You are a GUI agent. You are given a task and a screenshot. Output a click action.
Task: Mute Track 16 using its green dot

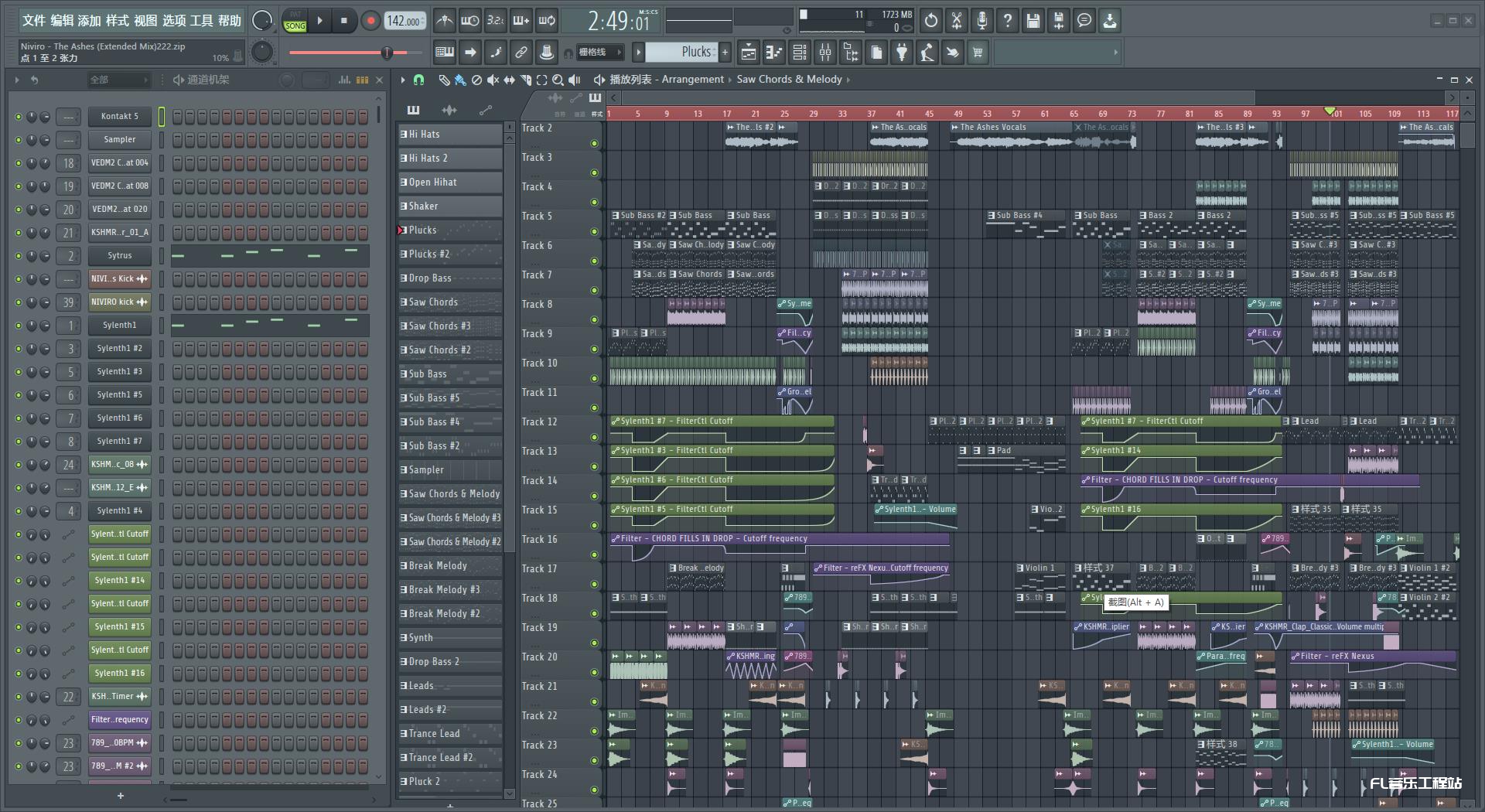click(x=594, y=555)
